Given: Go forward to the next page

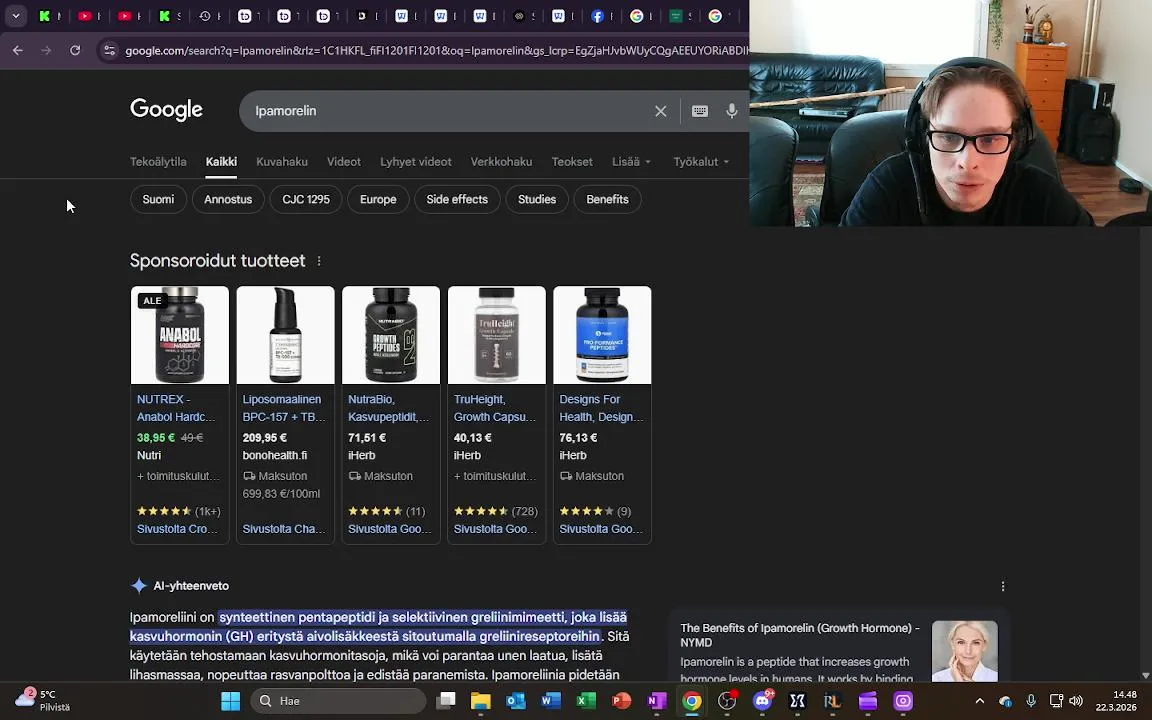Looking at the screenshot, I should [x=46, y=51].
